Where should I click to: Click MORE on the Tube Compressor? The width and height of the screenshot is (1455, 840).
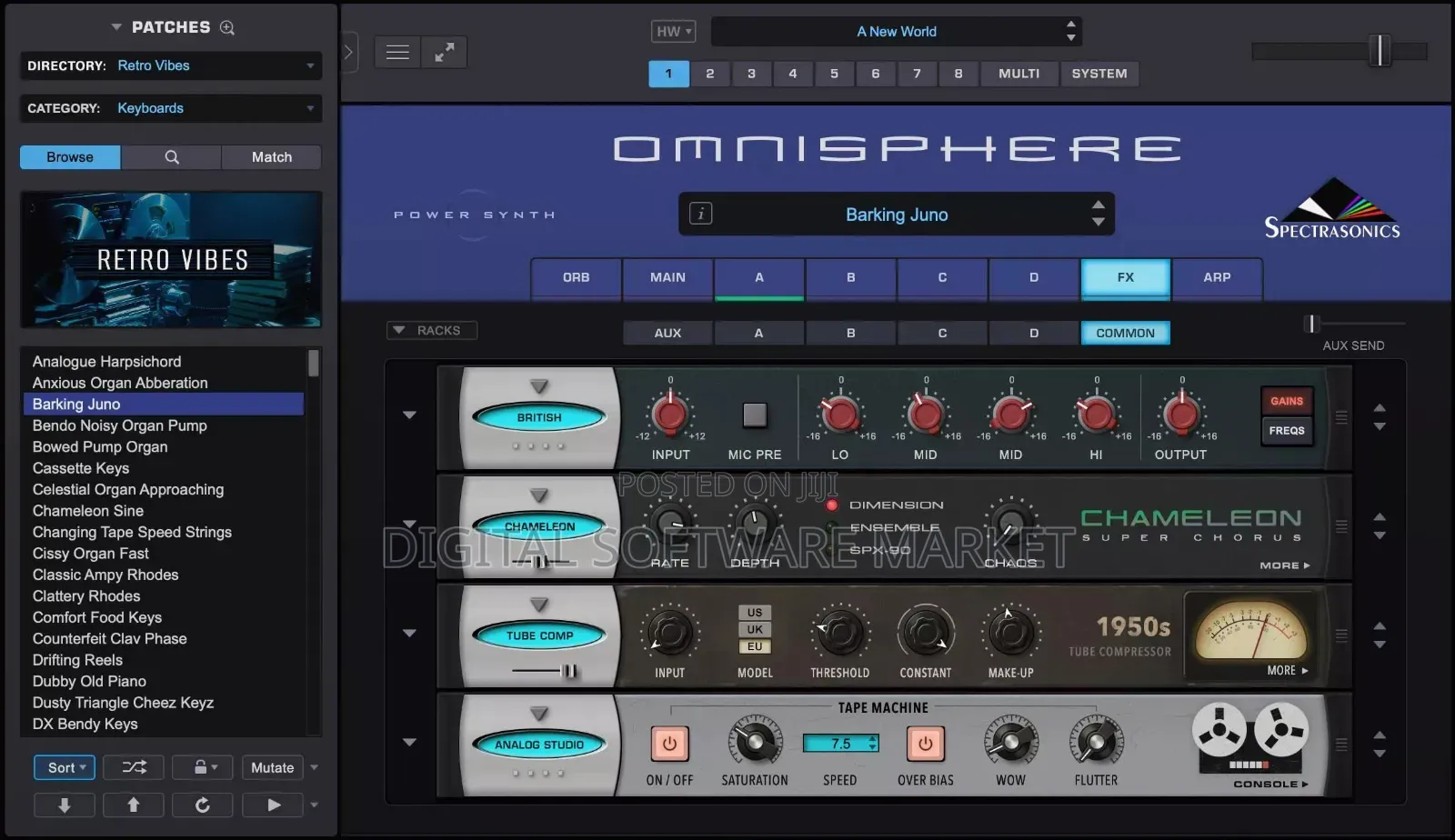click(x=1288, y=670)
